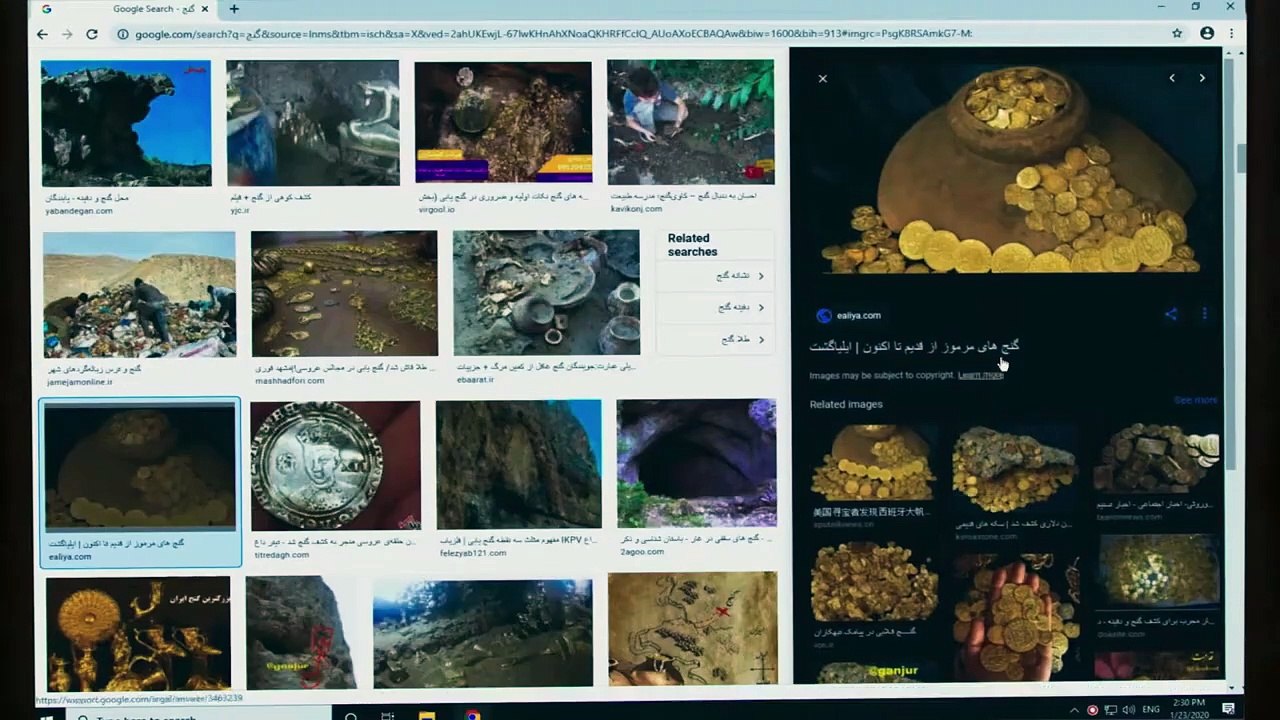Bookmark this page with the star icon
Viewport: 1280px width, 720px height.
[1177, 33]
